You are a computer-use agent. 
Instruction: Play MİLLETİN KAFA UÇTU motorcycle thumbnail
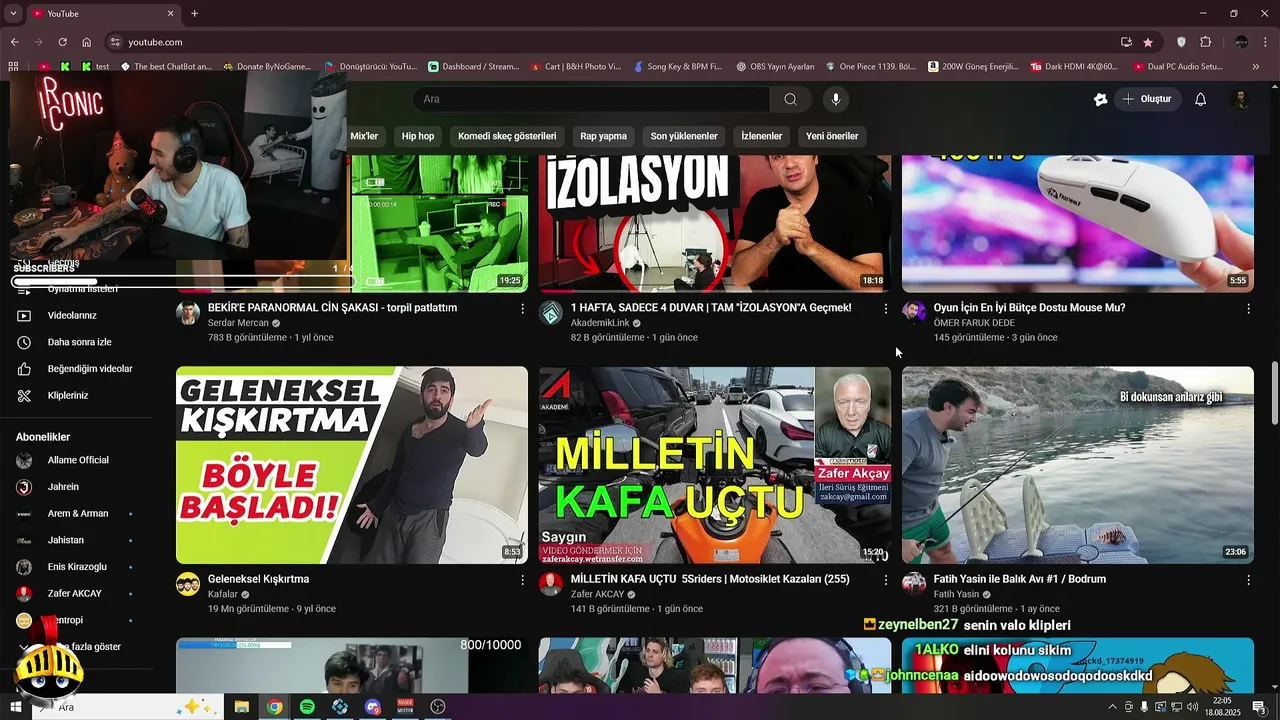(715, 465)
